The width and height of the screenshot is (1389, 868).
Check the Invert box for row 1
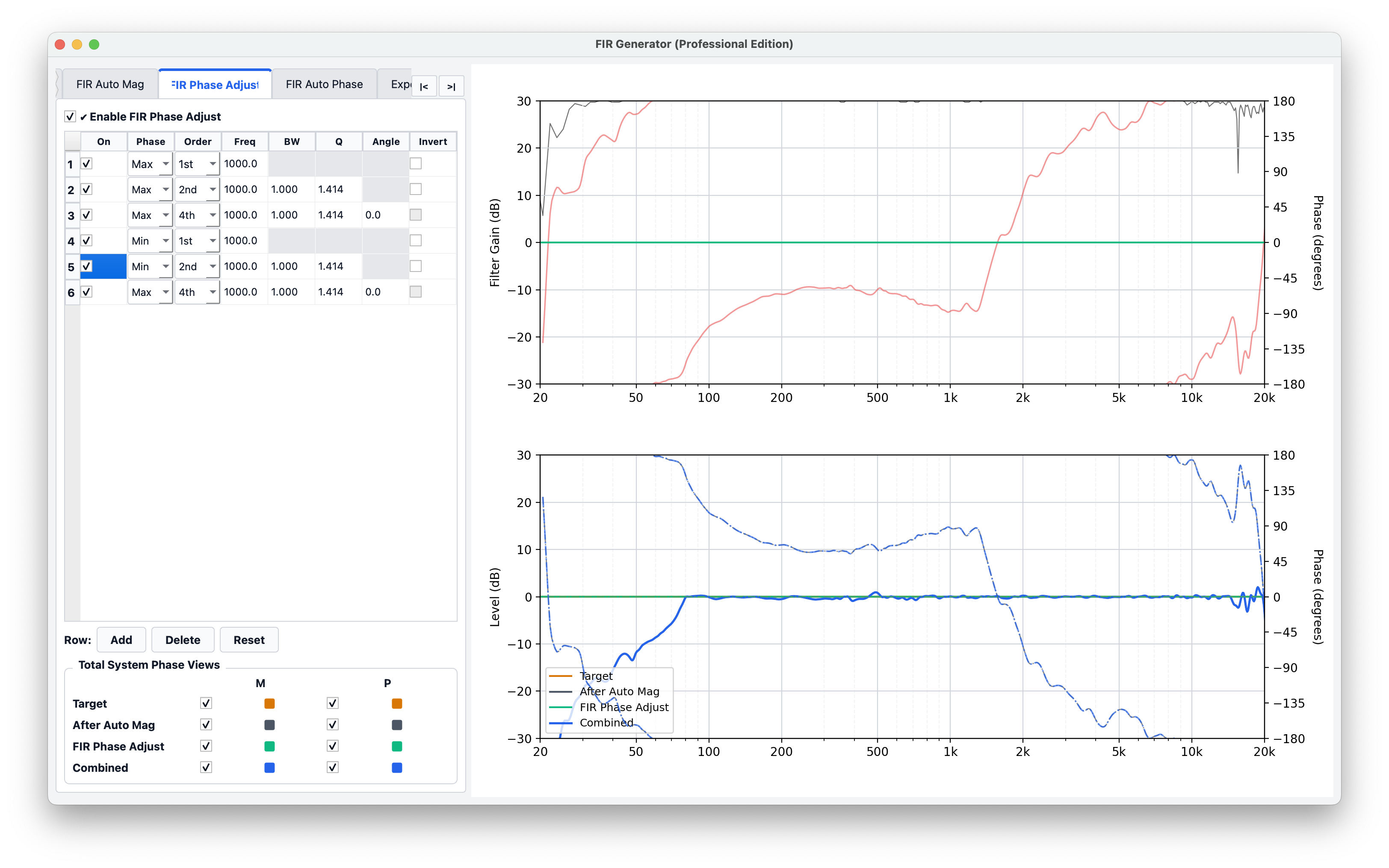pos(416,164)
